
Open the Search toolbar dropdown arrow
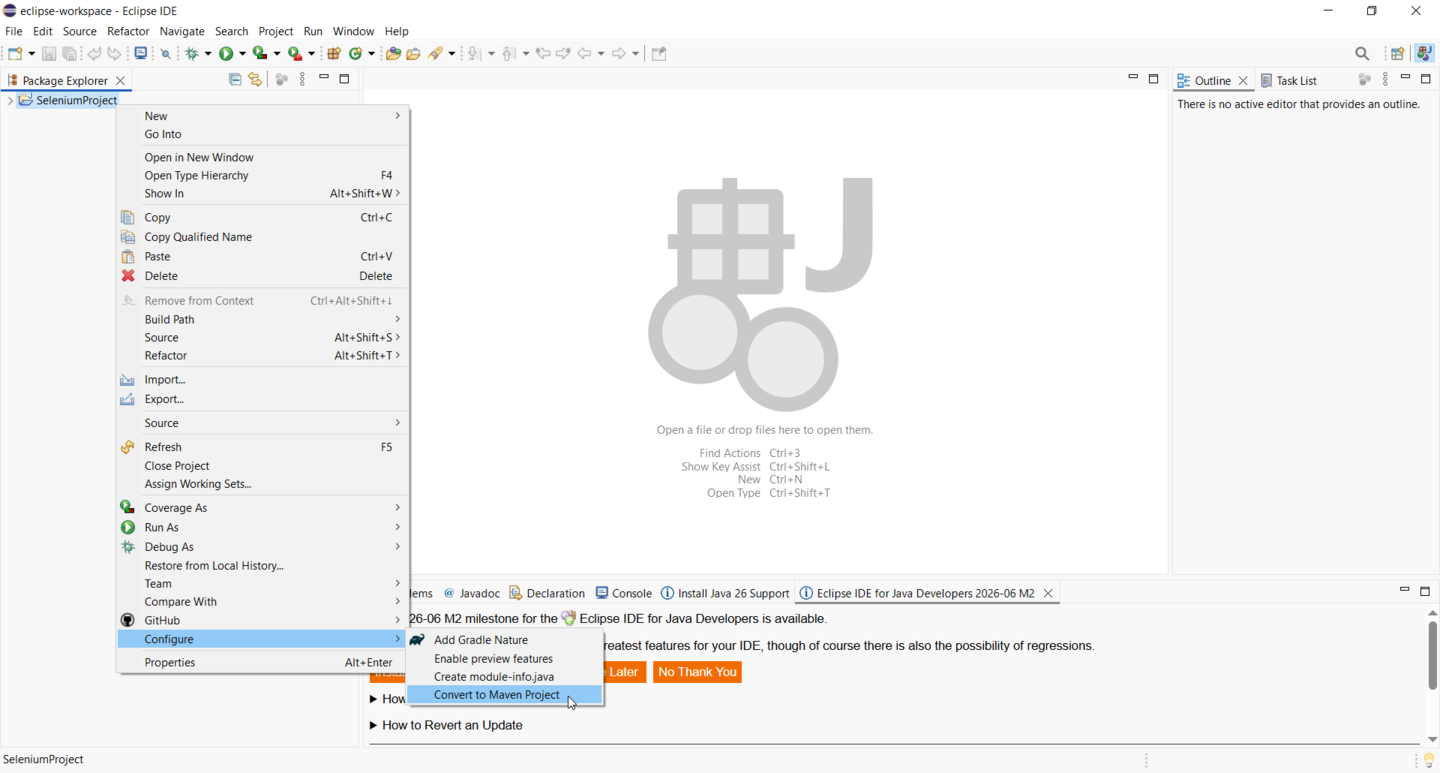coord(452,54)
